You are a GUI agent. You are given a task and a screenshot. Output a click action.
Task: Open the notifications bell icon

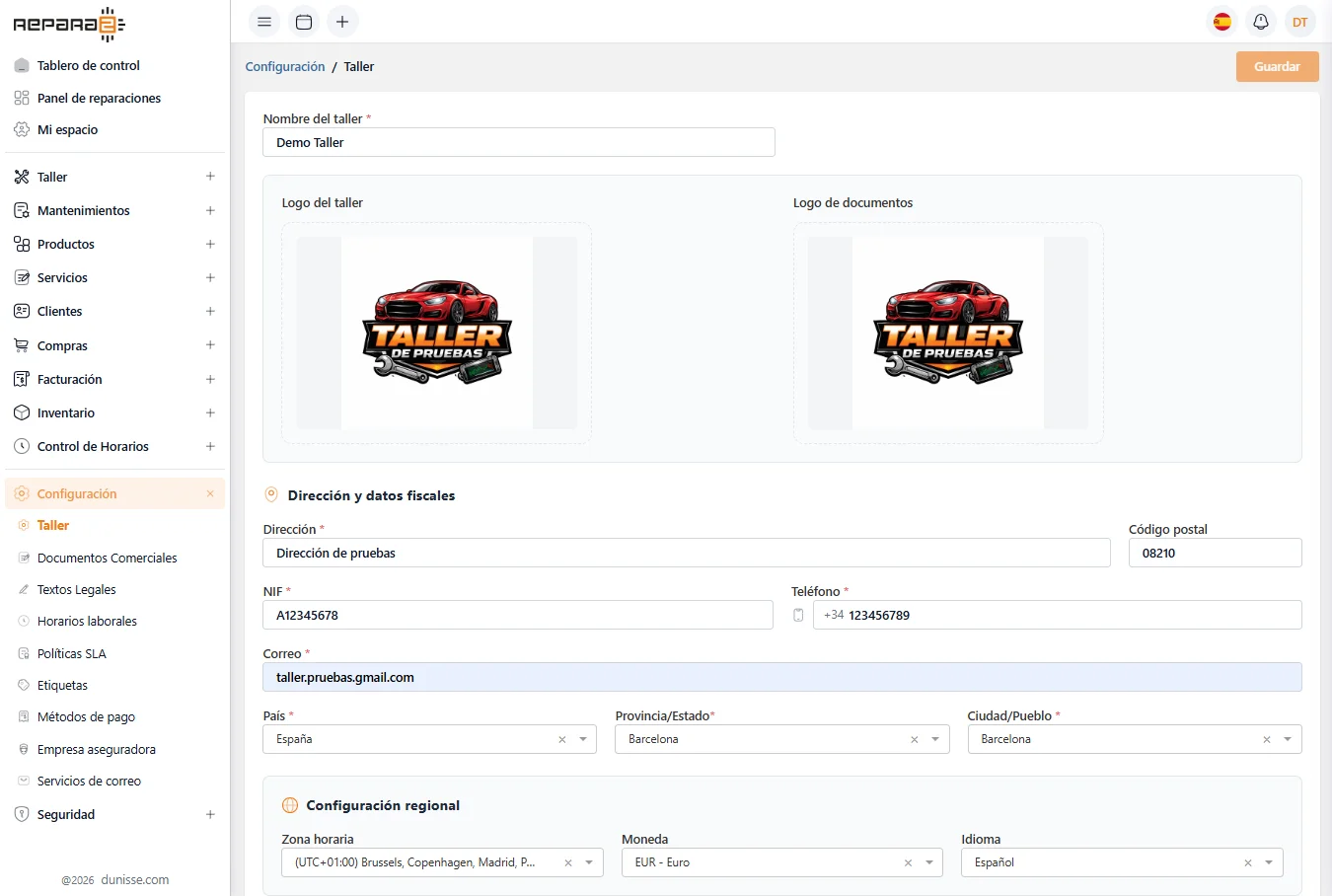pyautogui.click(x=1261, y=22)
